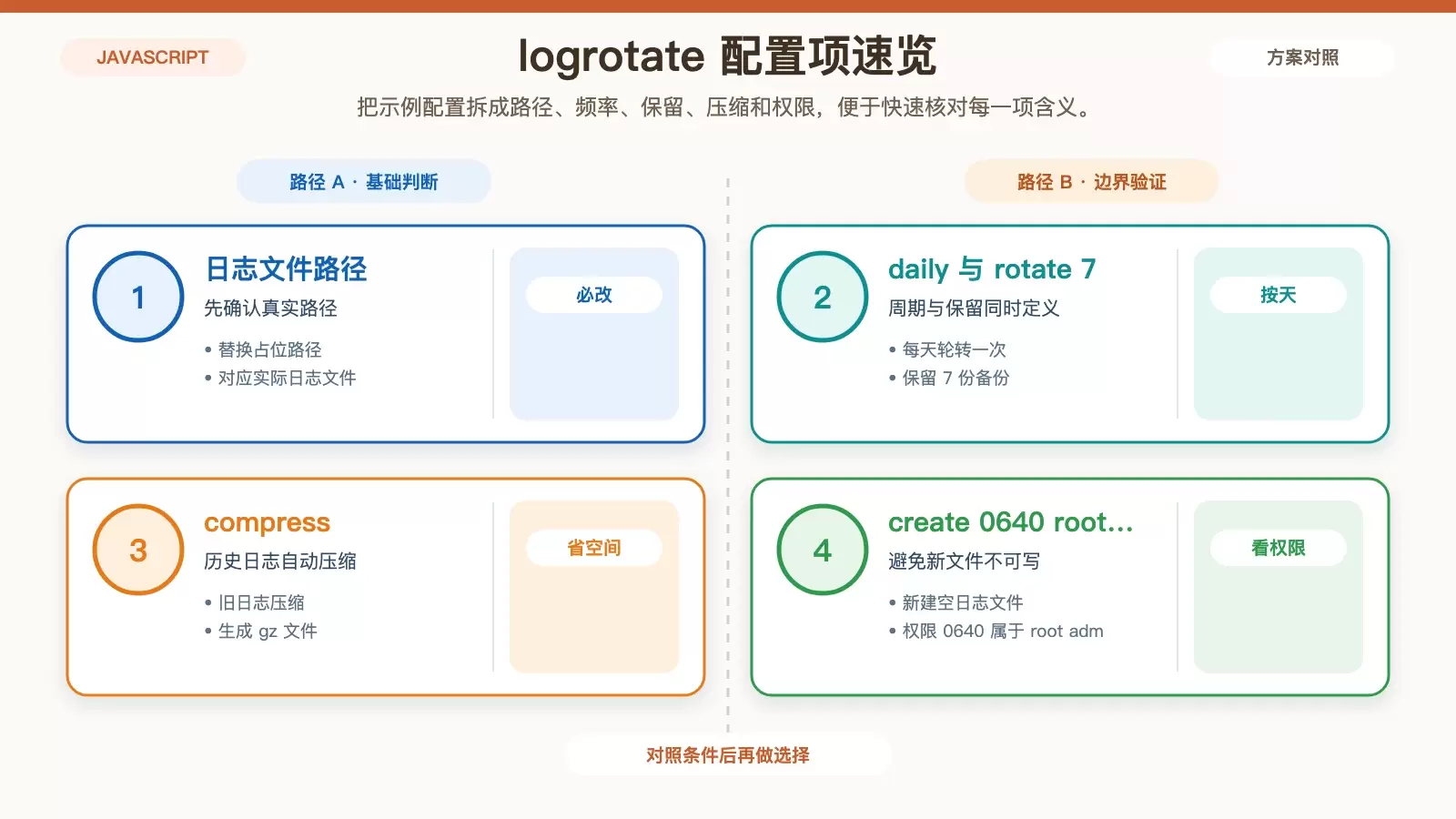
Task: Click the create 0640 root… heading
Action: pos(1010,522)
